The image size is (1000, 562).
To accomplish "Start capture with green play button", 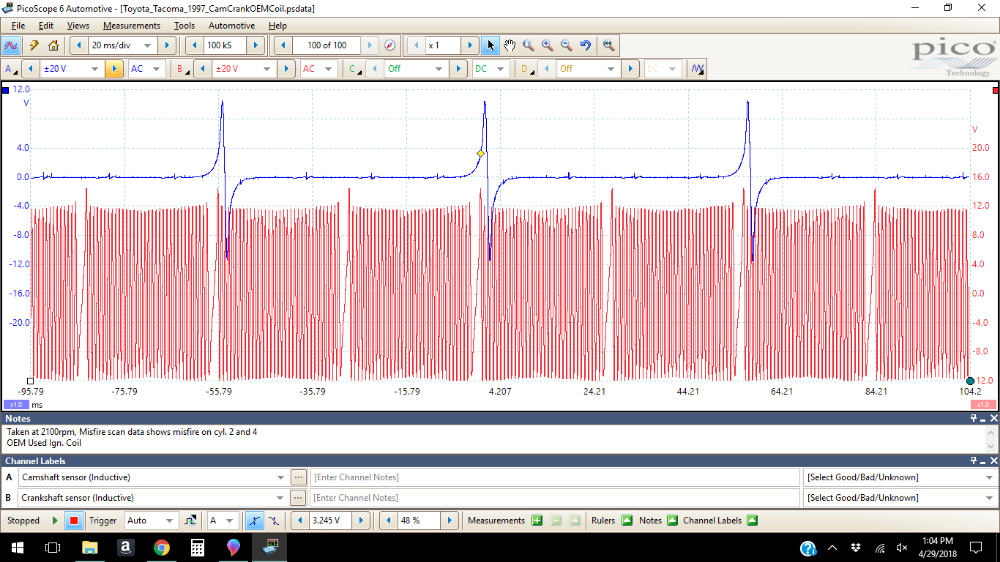I will (55, 521).
